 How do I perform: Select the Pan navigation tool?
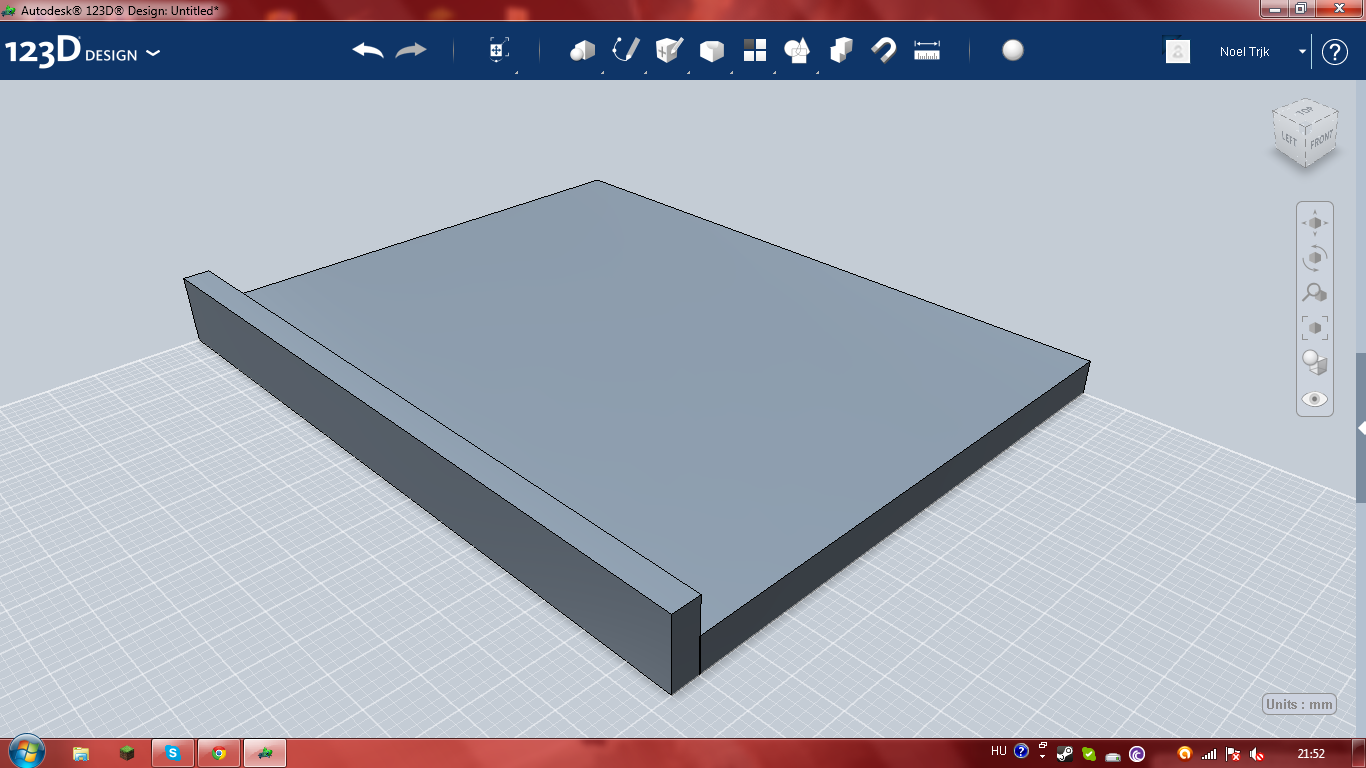[1315, 223]
